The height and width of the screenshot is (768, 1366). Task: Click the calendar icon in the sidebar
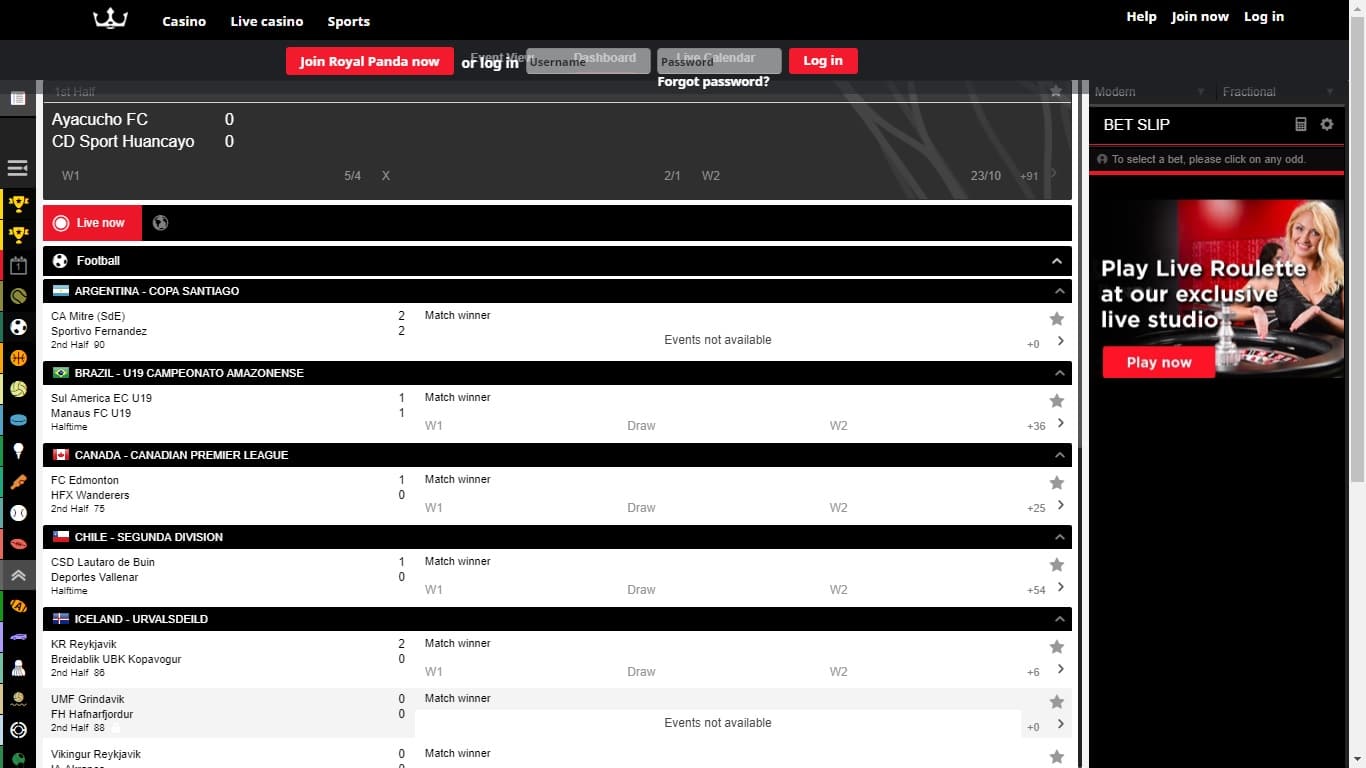(18, 265)
